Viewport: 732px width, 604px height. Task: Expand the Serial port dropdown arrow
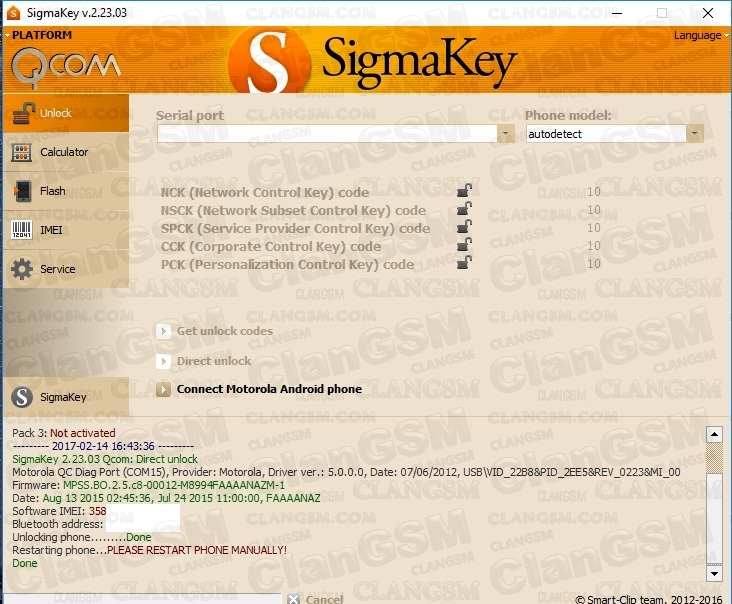pyautogui.click(x=506, y=134)
